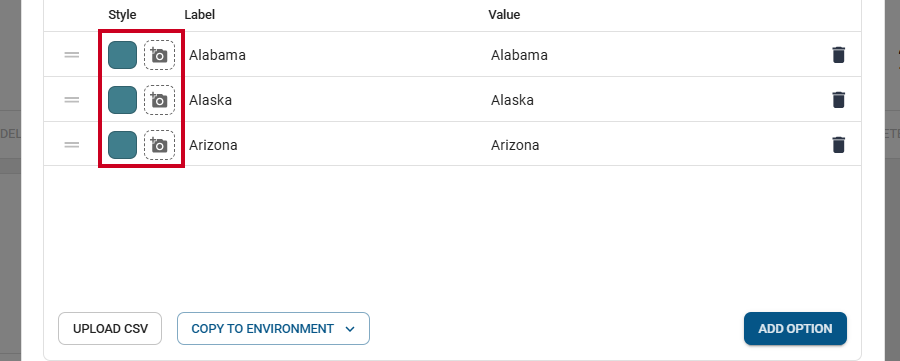
Task: Open color picker for Alabama swatch
Action: pos(122,55)
